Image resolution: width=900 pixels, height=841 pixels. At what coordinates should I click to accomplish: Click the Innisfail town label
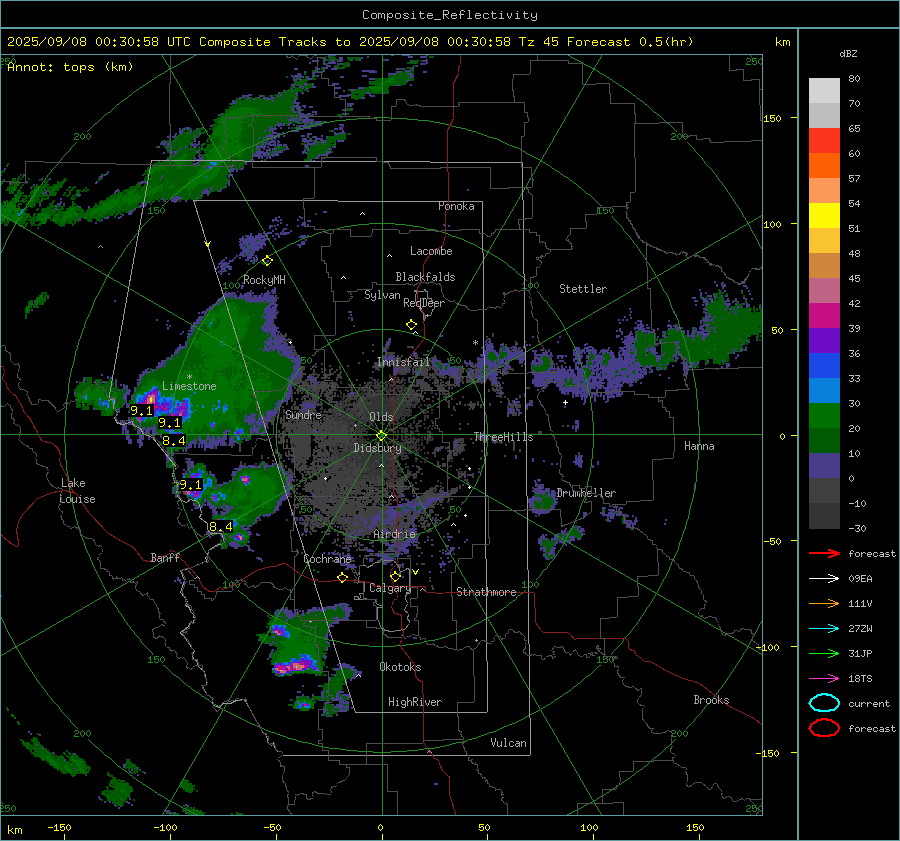pos(403,362)
